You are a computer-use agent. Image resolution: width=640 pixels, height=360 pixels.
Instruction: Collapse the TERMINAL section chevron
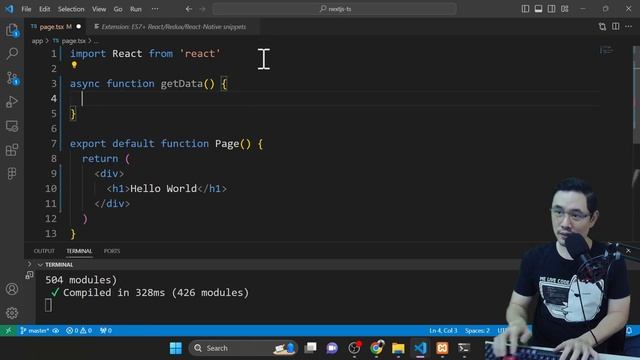40,265
